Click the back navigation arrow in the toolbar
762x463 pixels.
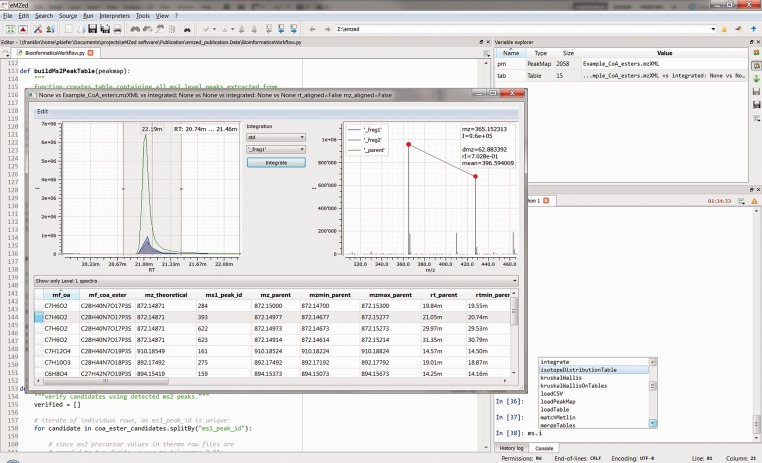(315, 30)
